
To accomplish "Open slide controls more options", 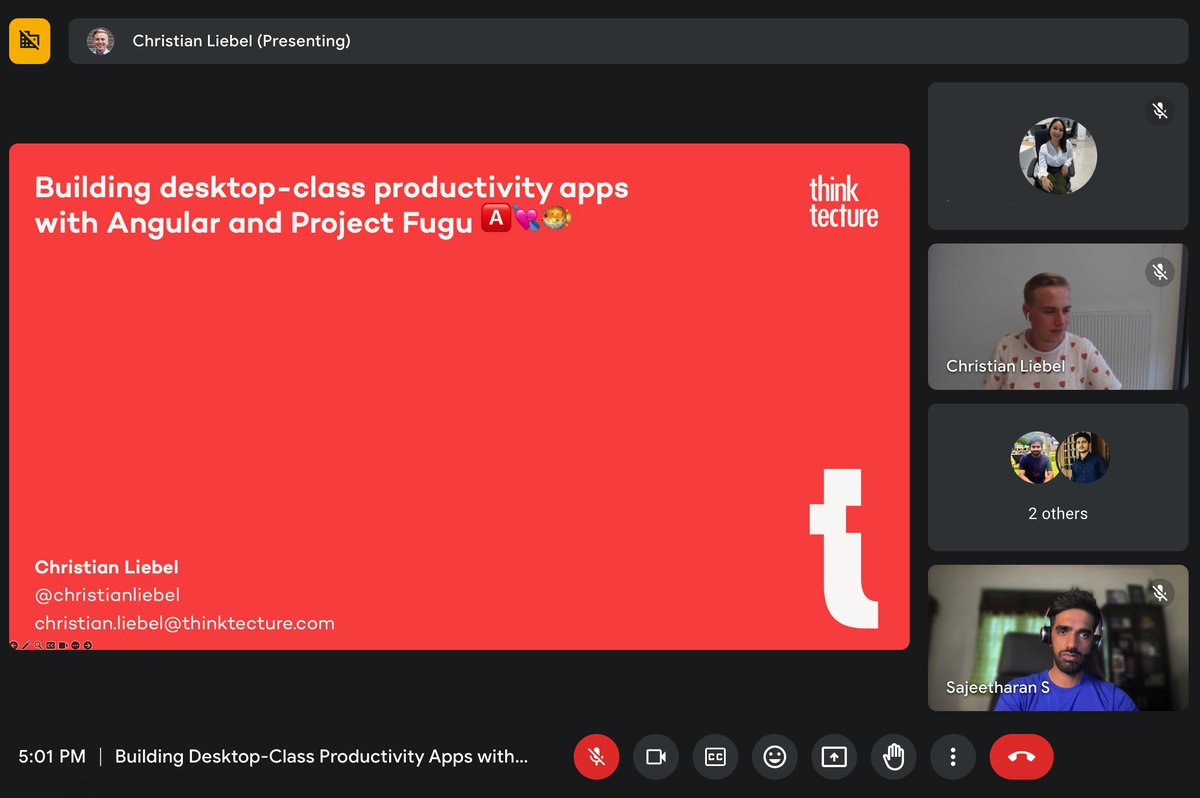I will pyautogui.click(x=75, y=645).
